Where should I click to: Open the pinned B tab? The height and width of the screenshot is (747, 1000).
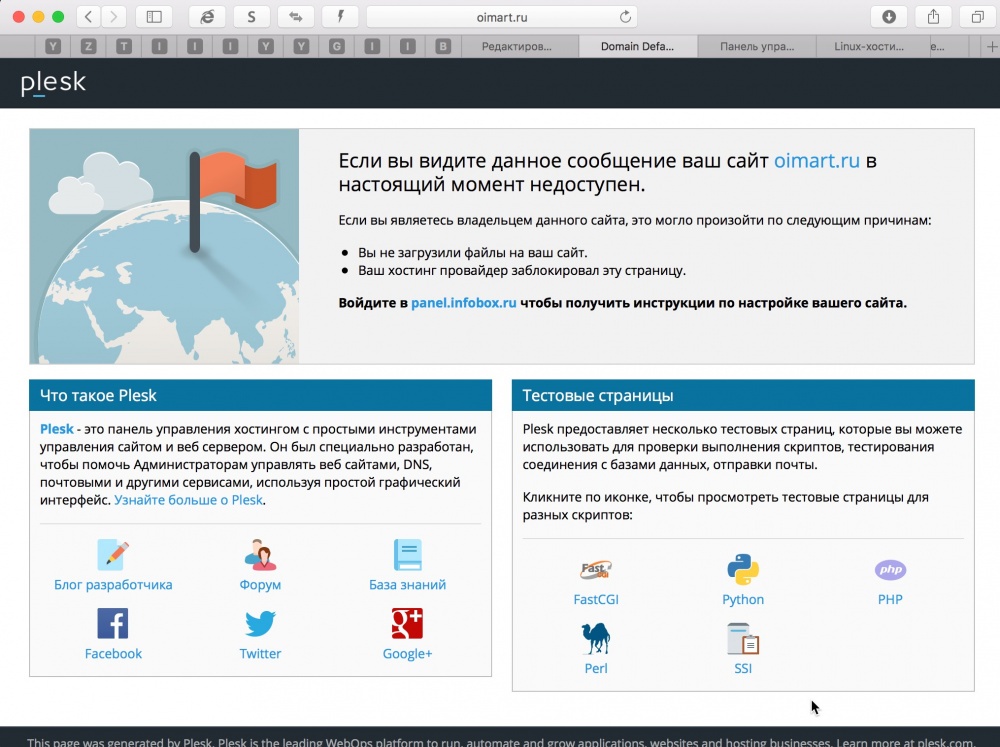[443, 46]
